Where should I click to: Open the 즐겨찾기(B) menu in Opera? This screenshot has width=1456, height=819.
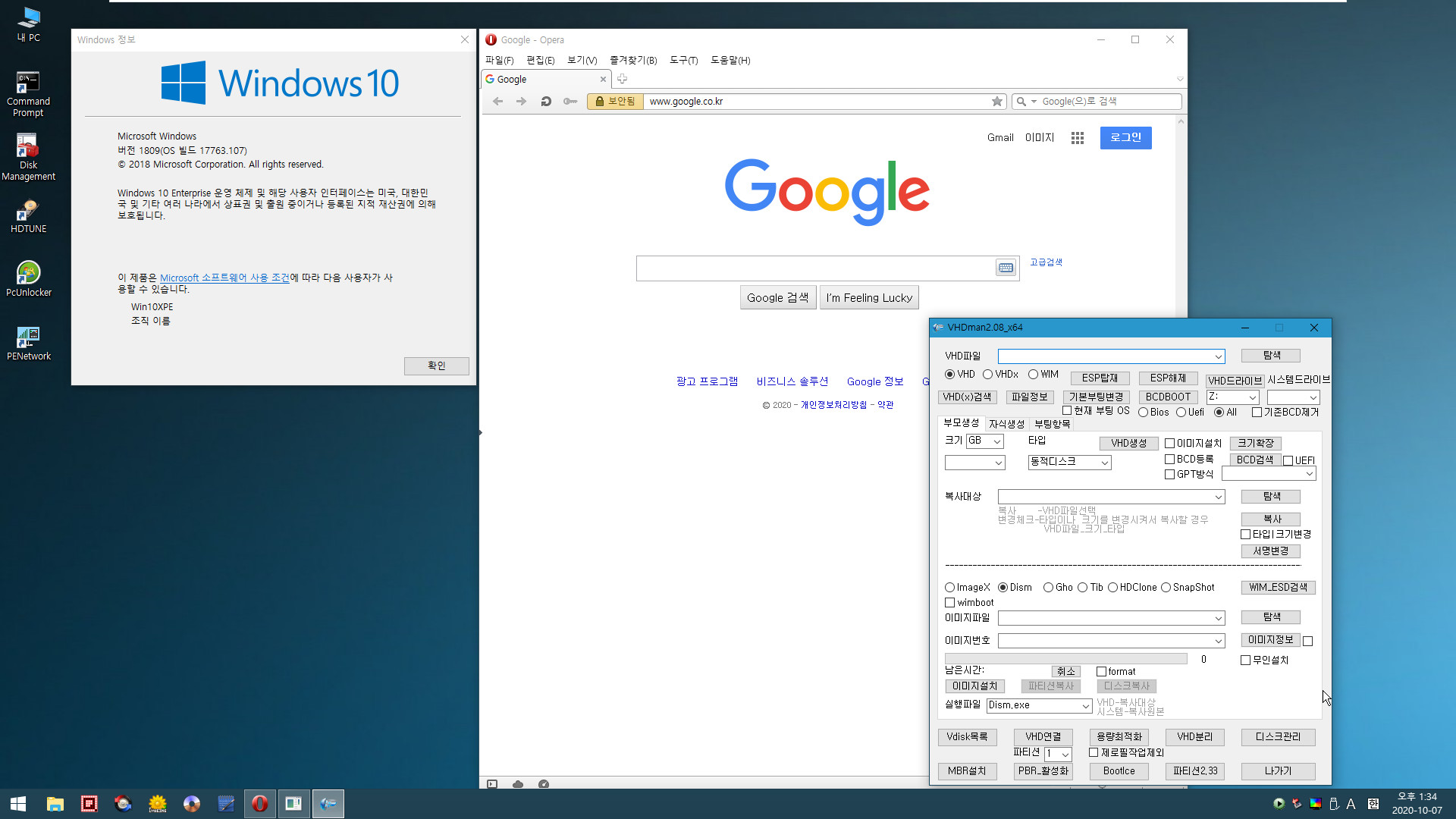(633, 61)
